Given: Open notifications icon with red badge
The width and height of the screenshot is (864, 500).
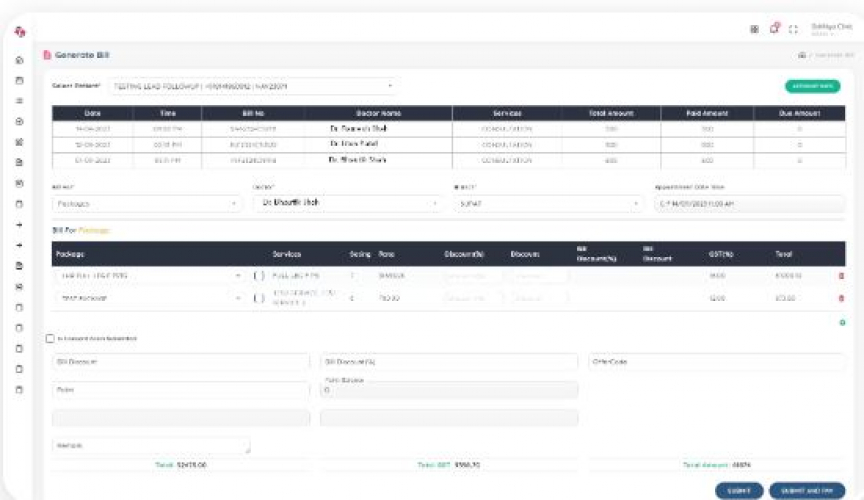Looking at the screenshot, I should 774,28.
